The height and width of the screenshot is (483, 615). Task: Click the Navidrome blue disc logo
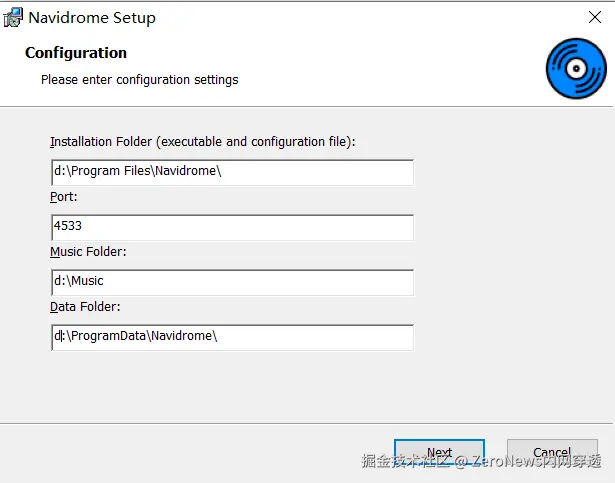tap(576, 68)
